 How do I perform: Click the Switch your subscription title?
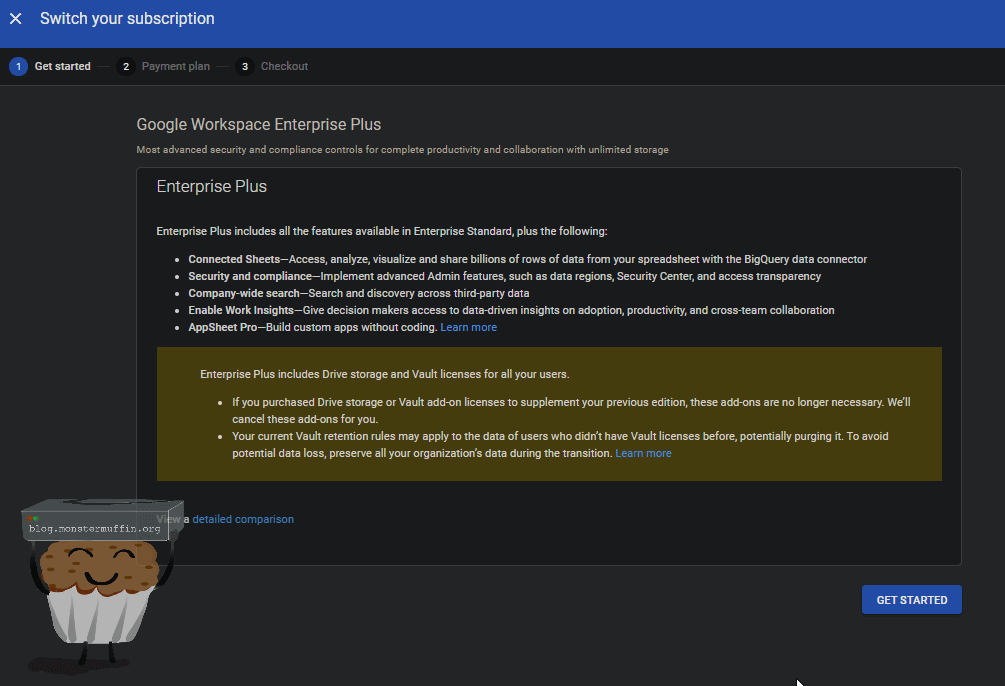(127, 19)
